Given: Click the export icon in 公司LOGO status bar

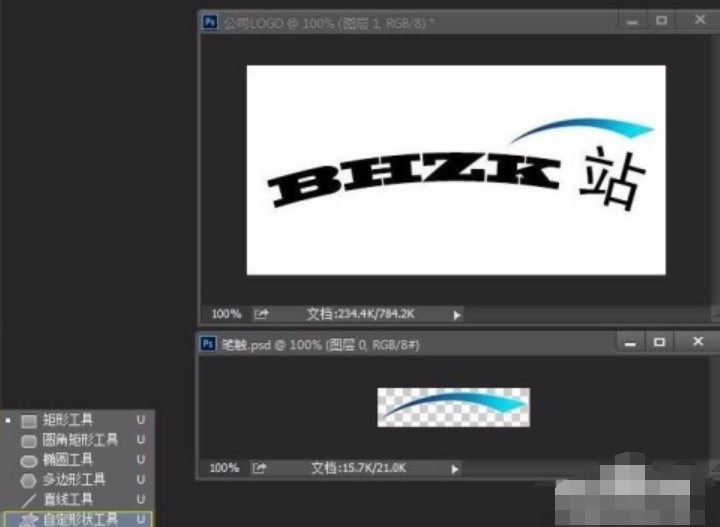Looking at the screenshot, I should click(x=261, y=314).
